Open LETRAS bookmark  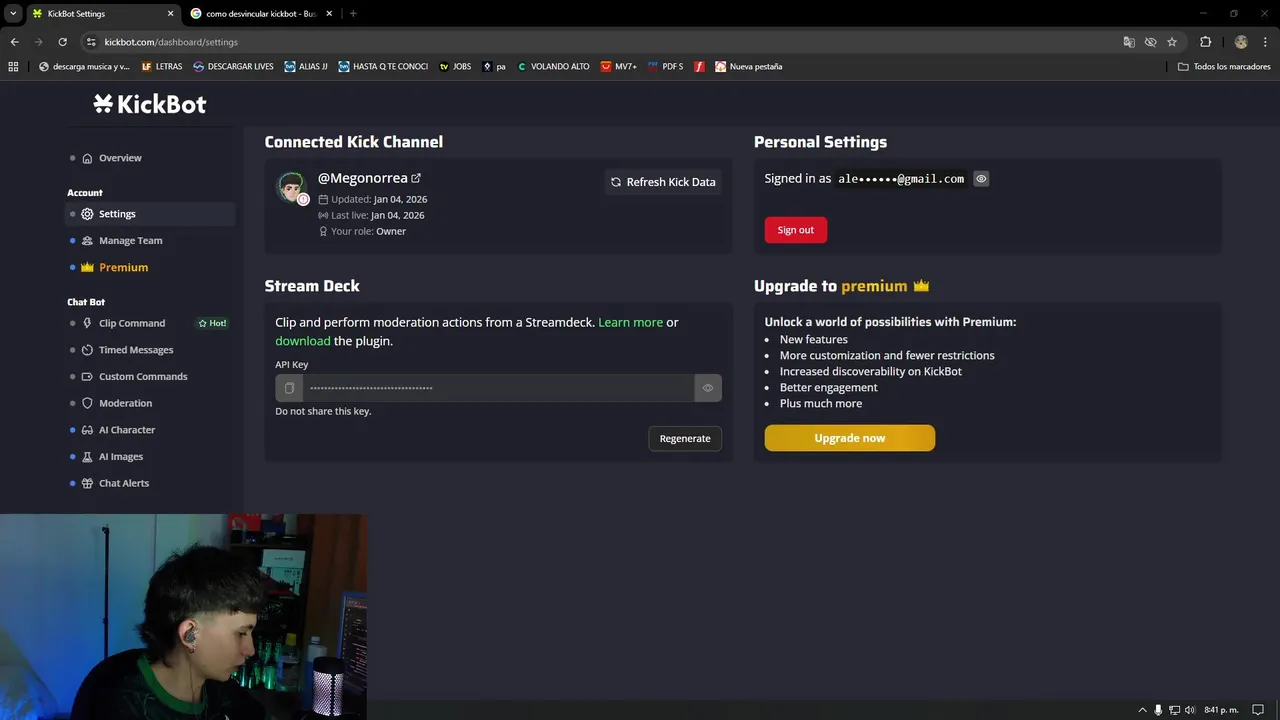point(162,67)
